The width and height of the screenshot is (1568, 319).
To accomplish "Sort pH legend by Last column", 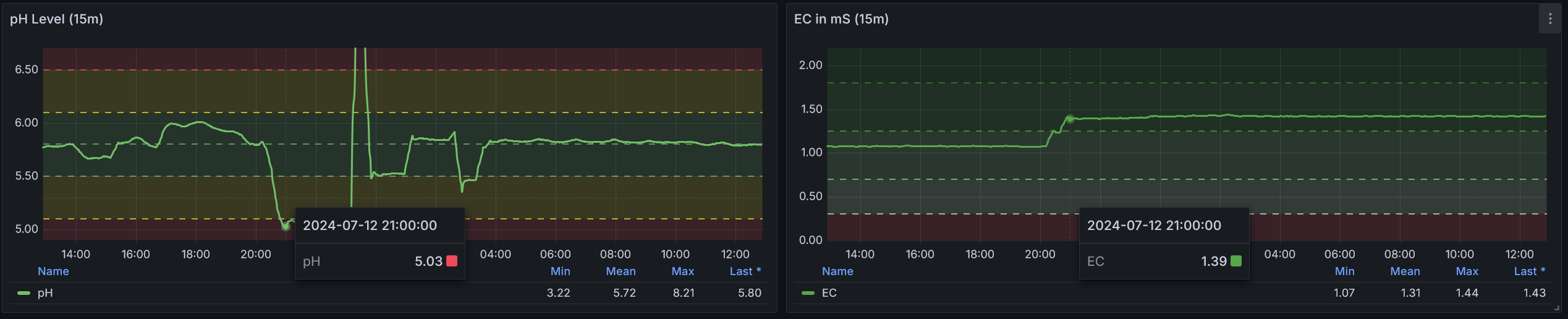I will (x=745, y=271).
